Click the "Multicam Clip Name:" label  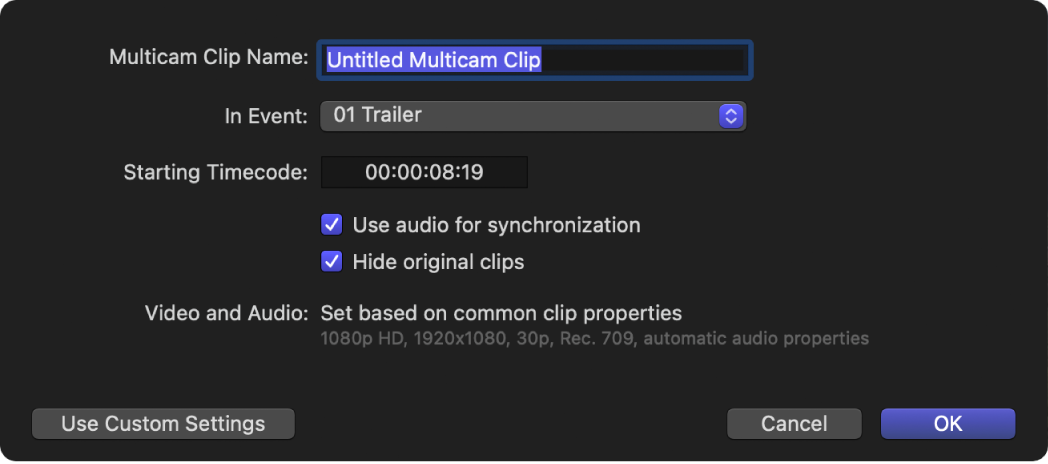pos(208,57)
